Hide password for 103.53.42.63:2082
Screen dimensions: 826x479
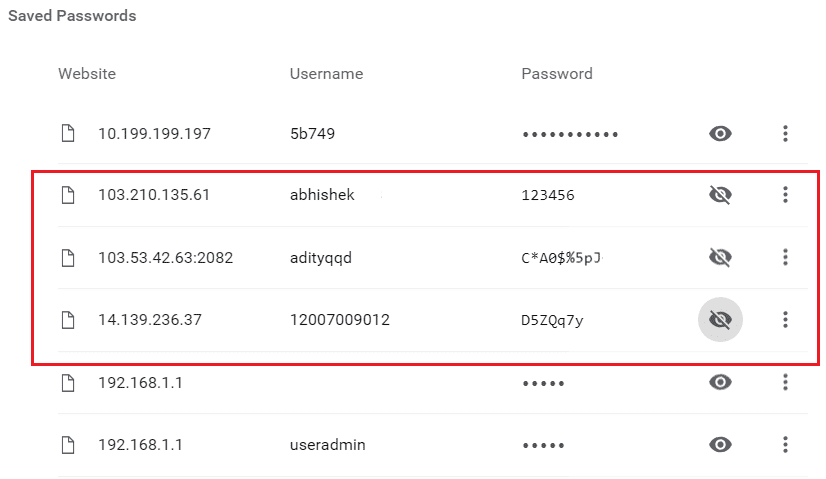(x=720, y=257)
